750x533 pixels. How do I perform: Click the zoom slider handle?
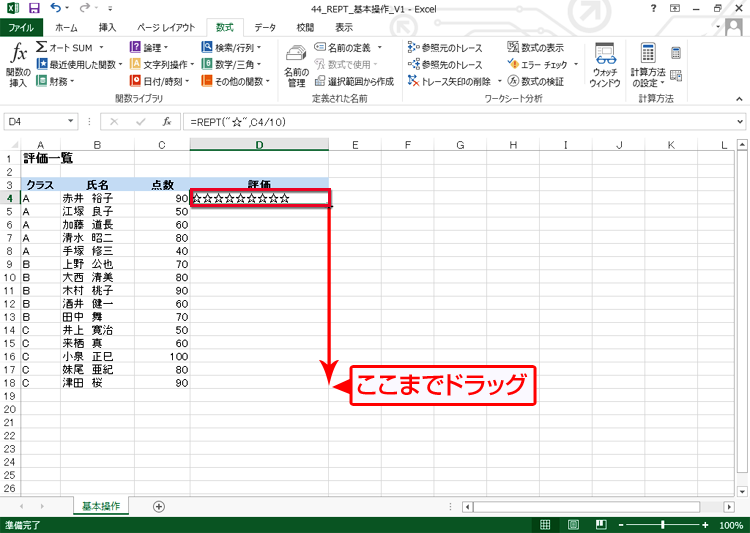pyautogui.click(x=662, y=525)
